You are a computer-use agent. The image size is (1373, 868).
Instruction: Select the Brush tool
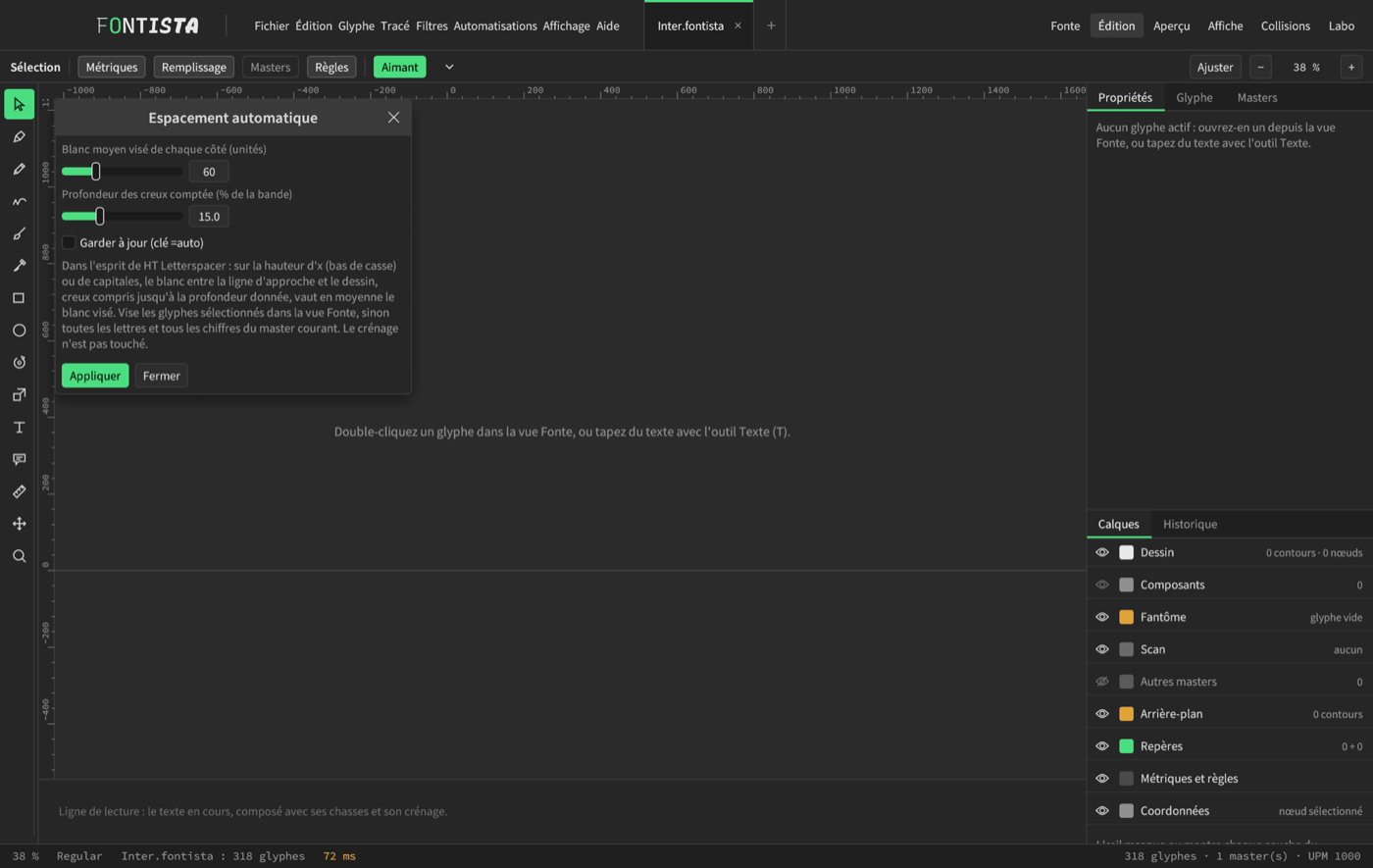(19, 234)
